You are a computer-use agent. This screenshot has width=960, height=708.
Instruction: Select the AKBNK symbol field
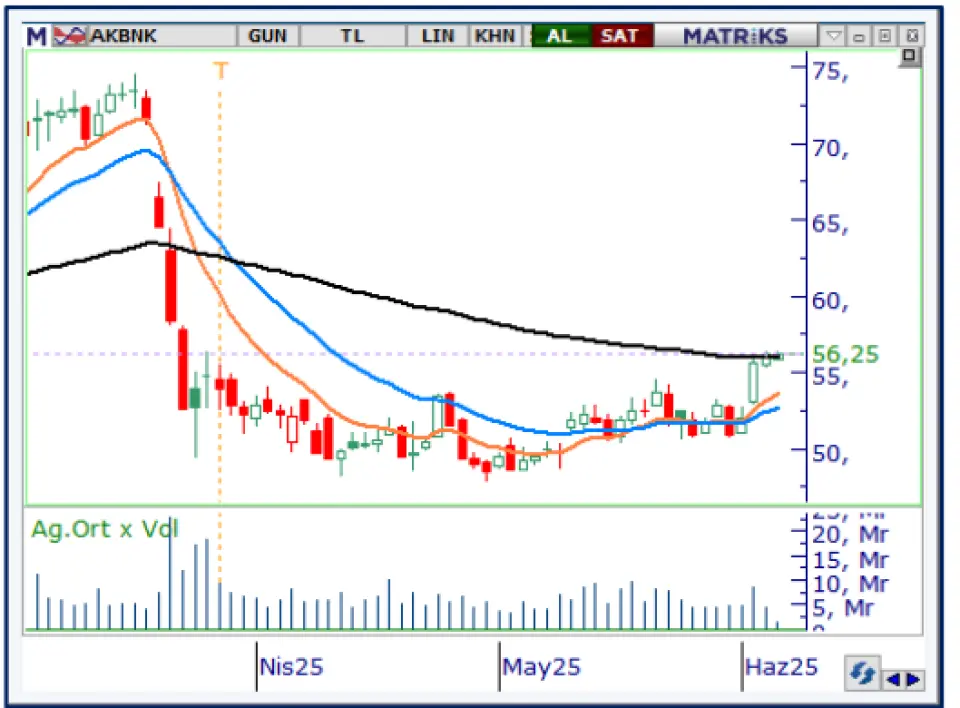click(x=162, y=36)
